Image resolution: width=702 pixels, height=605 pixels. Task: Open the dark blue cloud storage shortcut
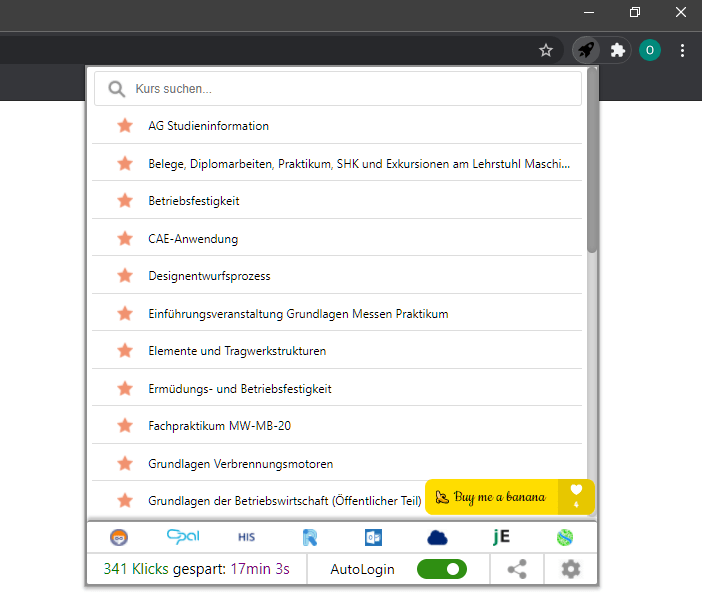coord(437,537)
